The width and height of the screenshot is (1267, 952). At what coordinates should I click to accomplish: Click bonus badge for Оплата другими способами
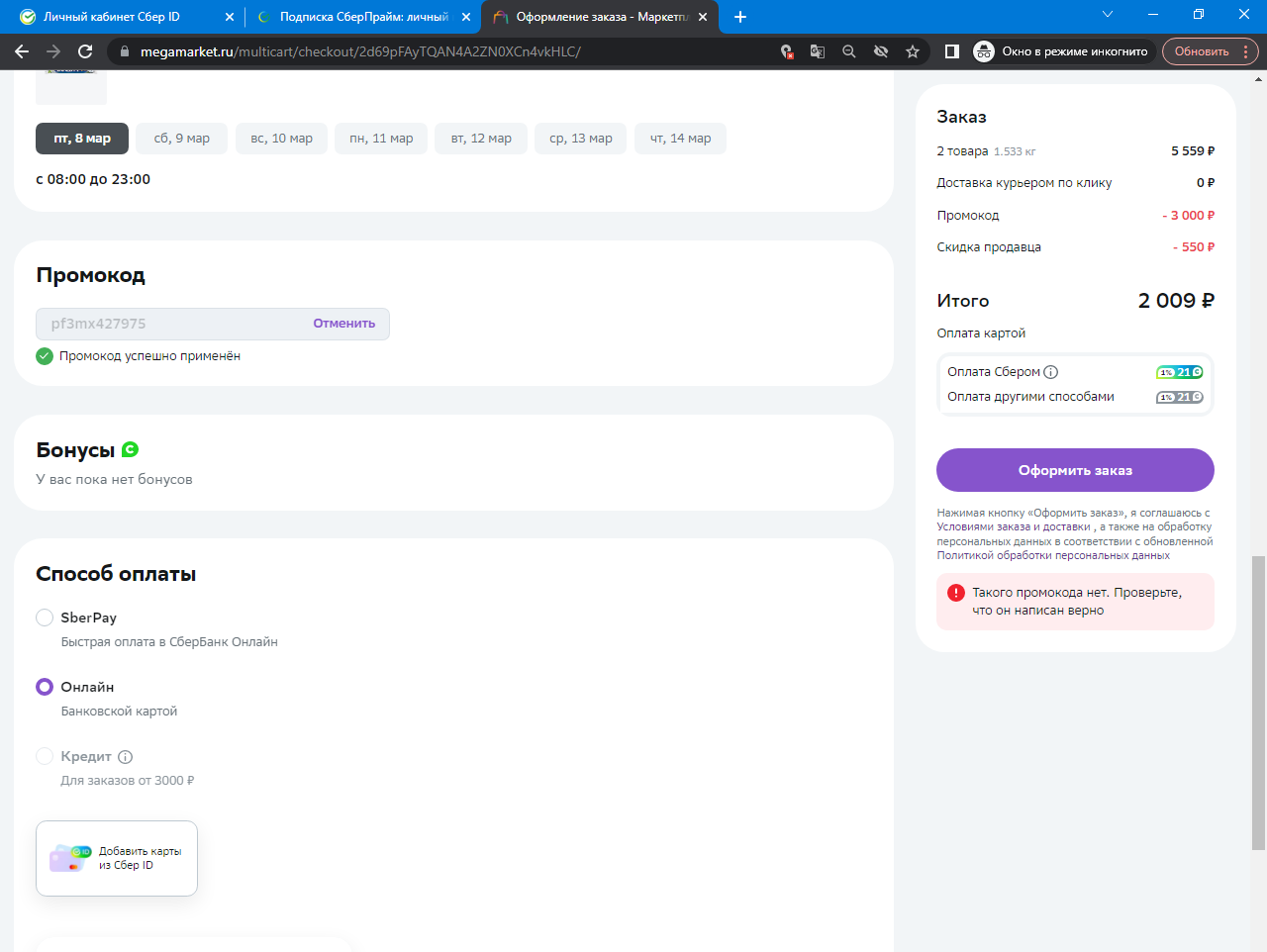tap(1180, 397)
